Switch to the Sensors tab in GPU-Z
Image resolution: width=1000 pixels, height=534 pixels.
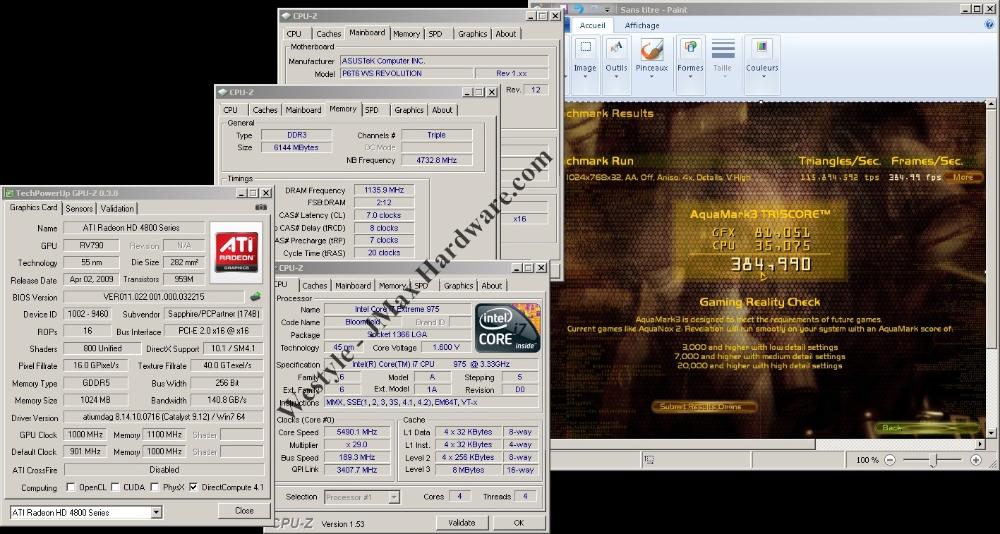pyautogui.click(x=79, y=209)
